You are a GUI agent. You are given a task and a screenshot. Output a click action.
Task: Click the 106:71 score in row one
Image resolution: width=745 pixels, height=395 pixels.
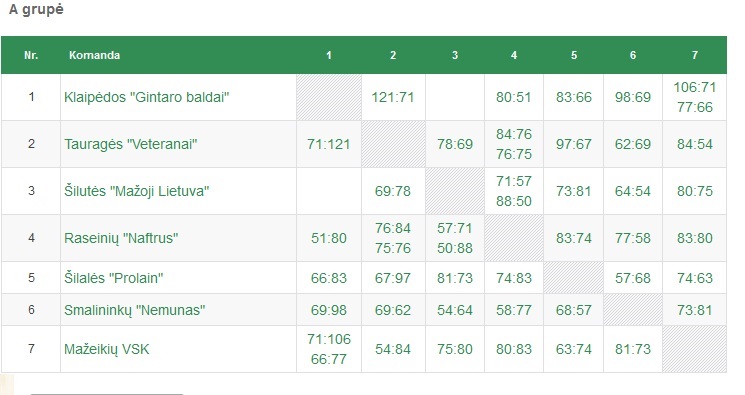click(694, 87)
